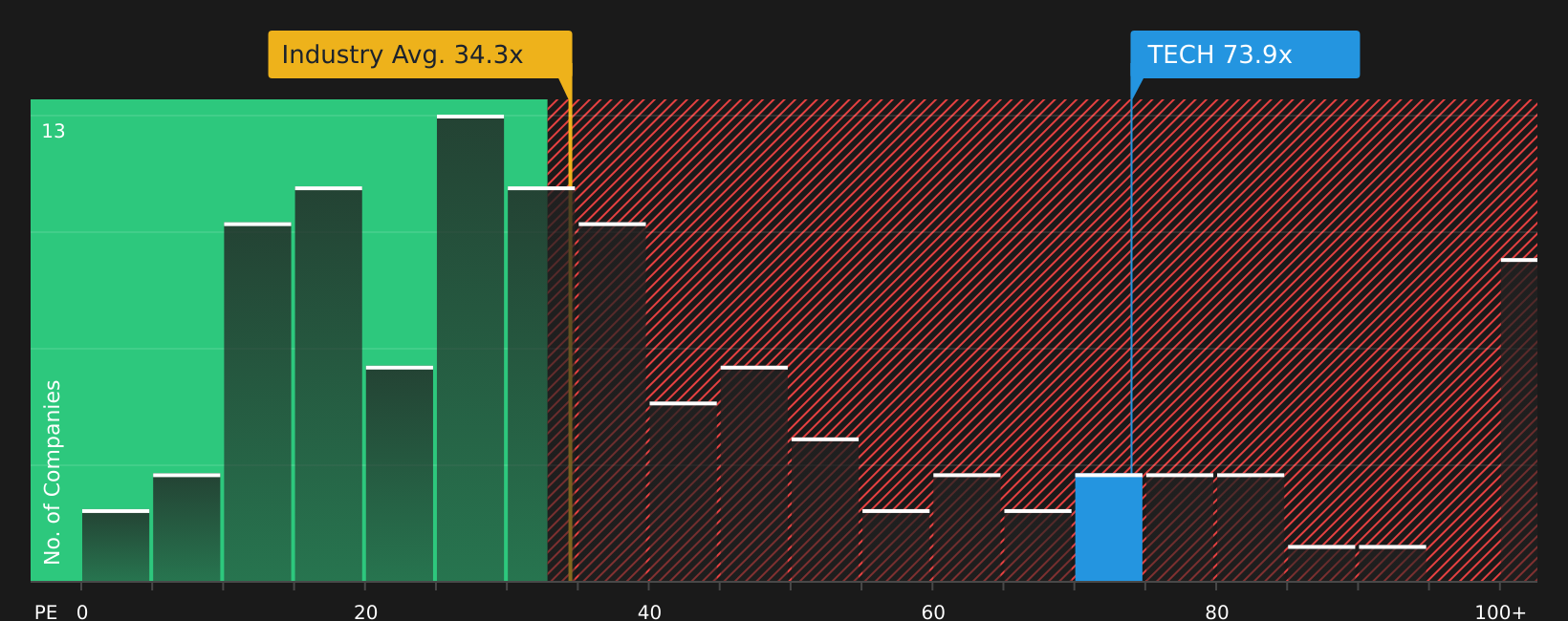Select the 100+ PE histogram bar
Screen dimensions: 1568x621
(1519, 419)
